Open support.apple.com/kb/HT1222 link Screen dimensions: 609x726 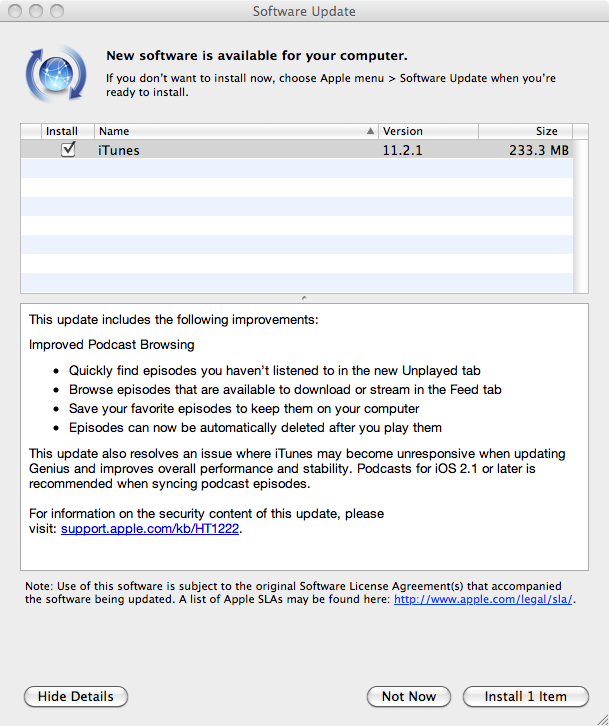tap(150, 529)
